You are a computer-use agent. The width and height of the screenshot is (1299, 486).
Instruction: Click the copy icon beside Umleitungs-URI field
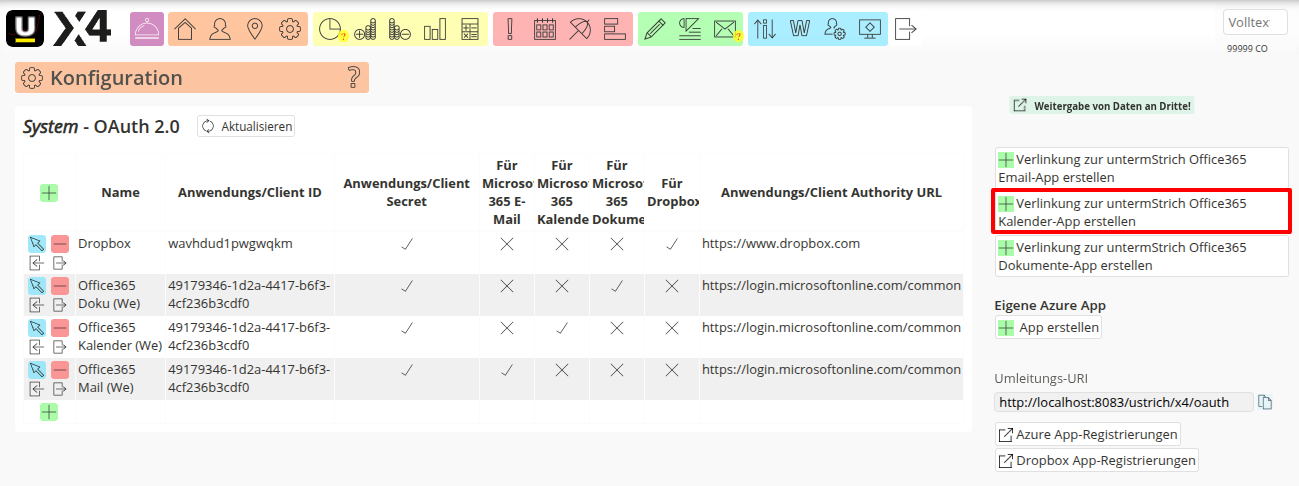click(1266, 402)
